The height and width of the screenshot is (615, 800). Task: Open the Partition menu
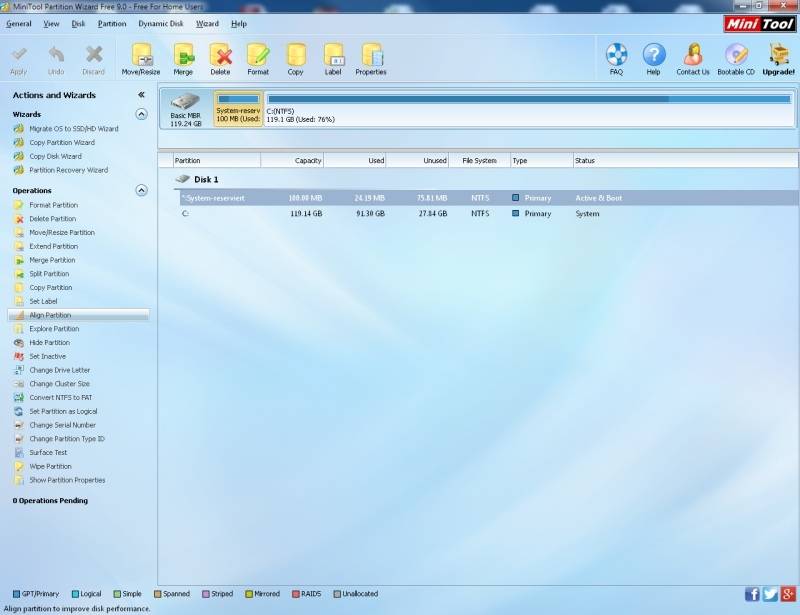[x=111, y=23]
